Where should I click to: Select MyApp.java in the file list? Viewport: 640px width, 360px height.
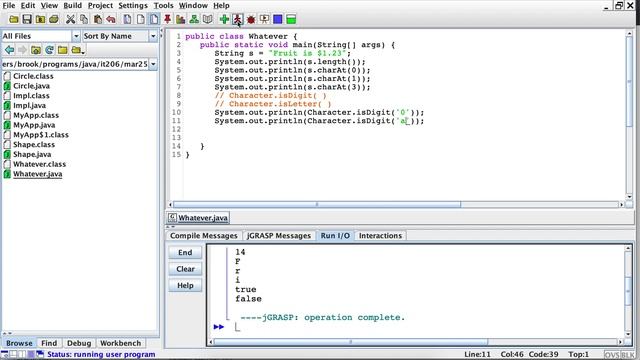coord(34,125)
